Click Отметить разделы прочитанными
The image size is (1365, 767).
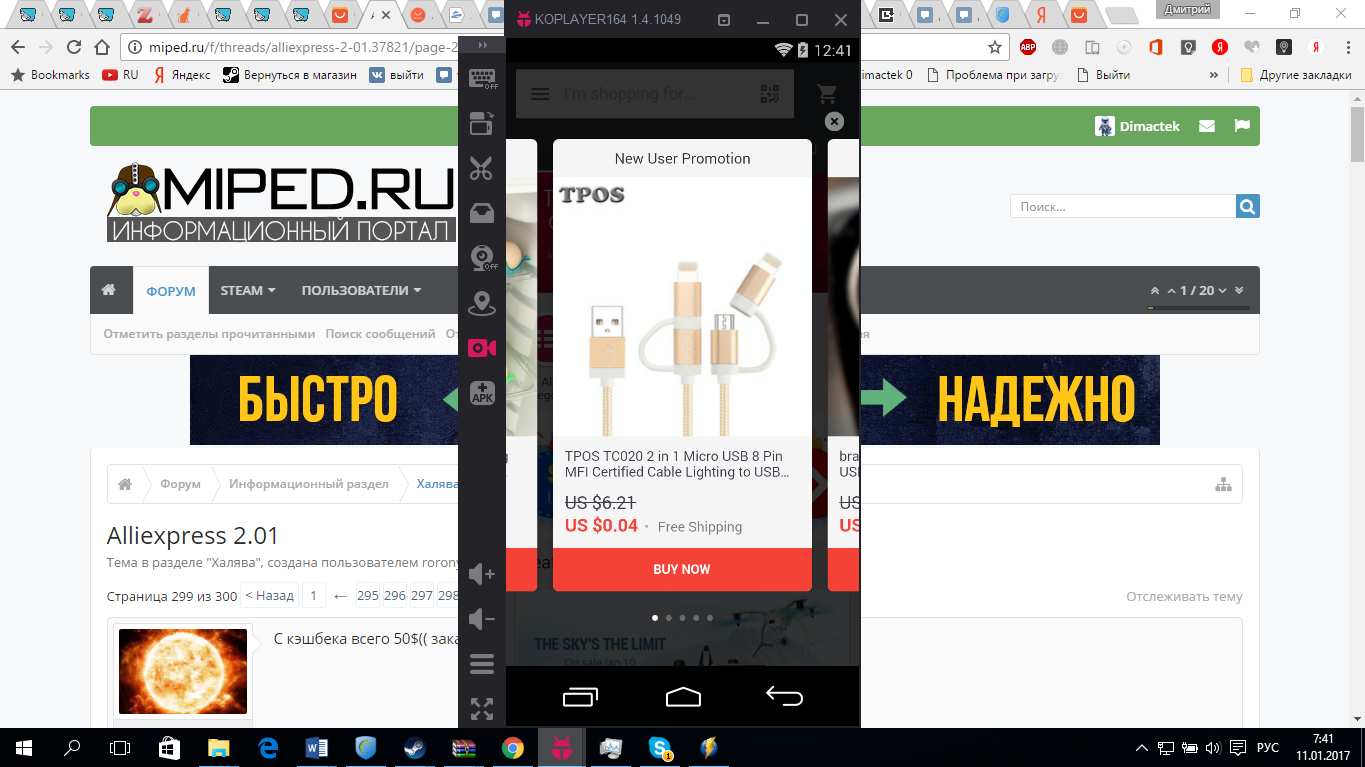pos(209,334)
